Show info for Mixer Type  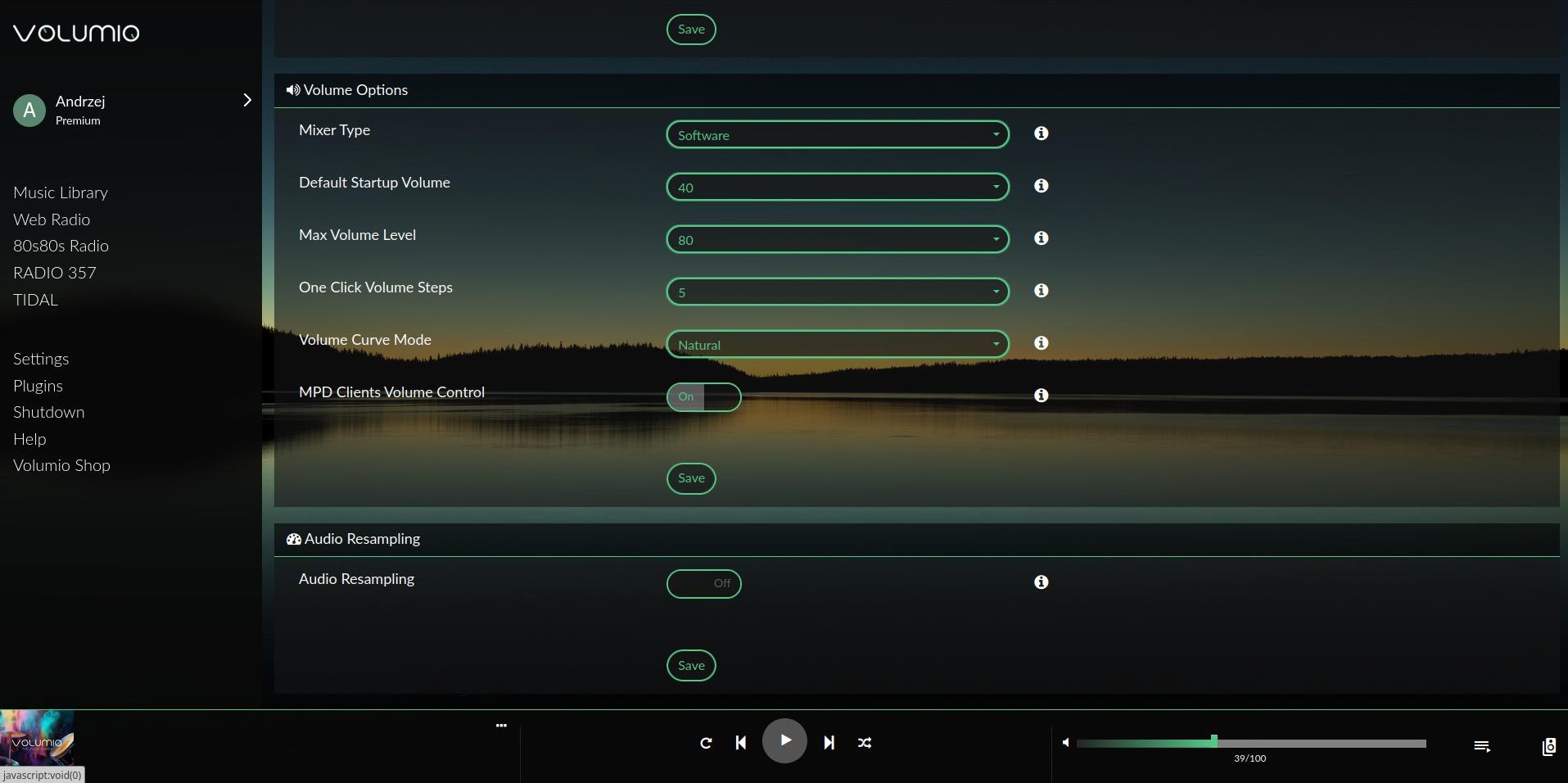click(1041, 134)
